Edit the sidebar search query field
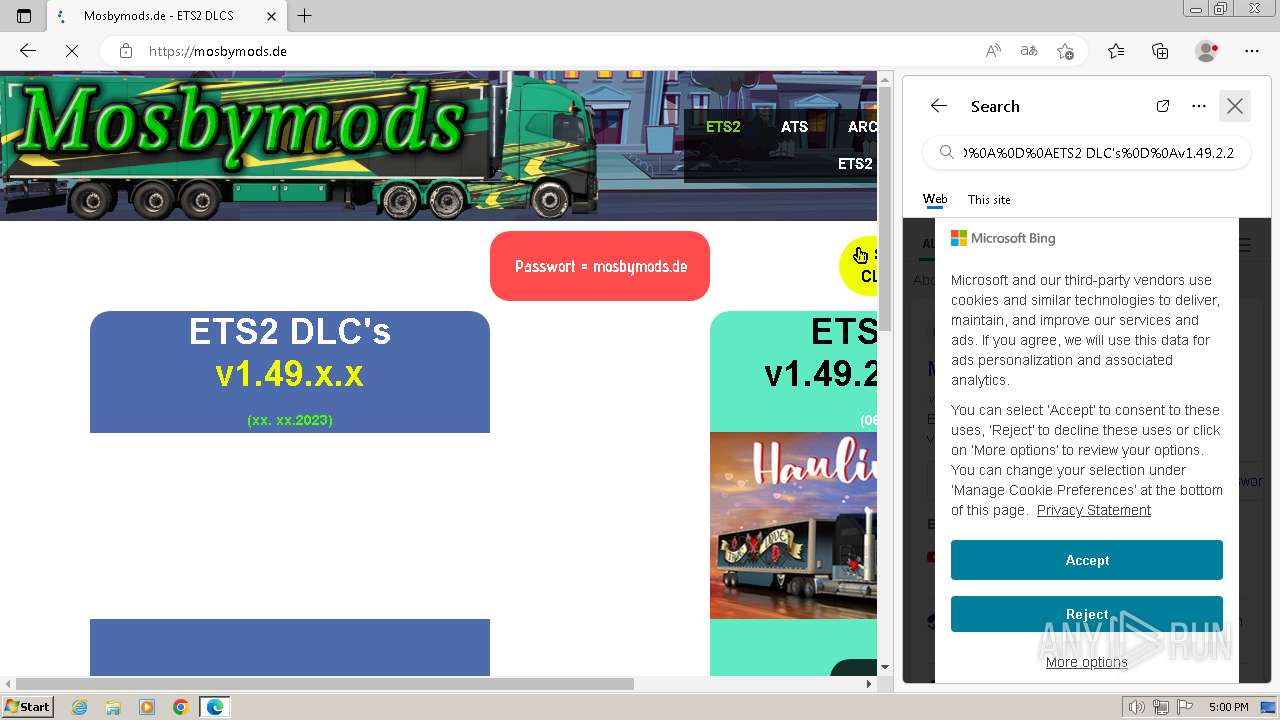Viewport: 1280px width, 720px height. click(1087, 153)
